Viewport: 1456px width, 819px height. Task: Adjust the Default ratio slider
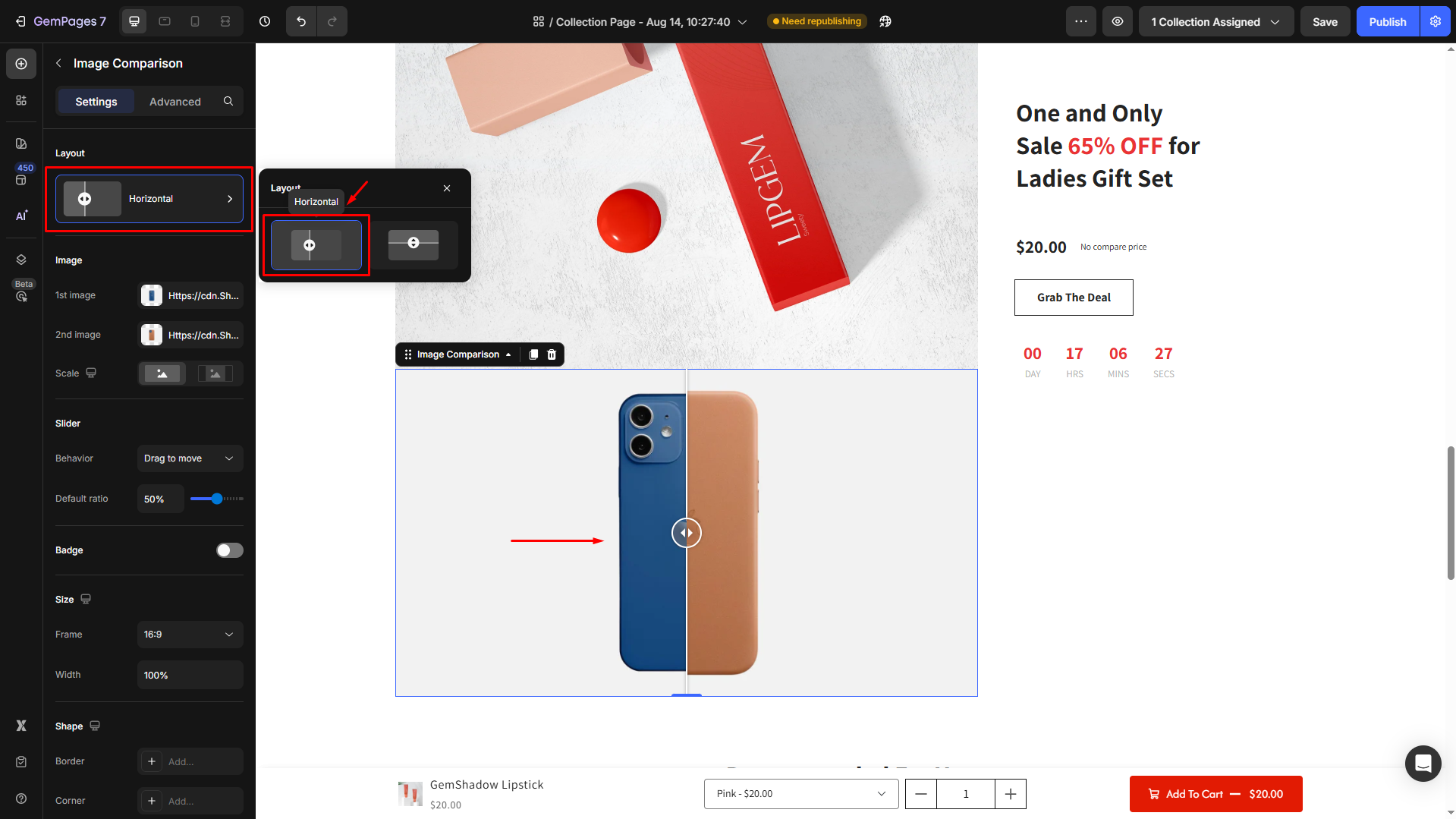[217, 499]
